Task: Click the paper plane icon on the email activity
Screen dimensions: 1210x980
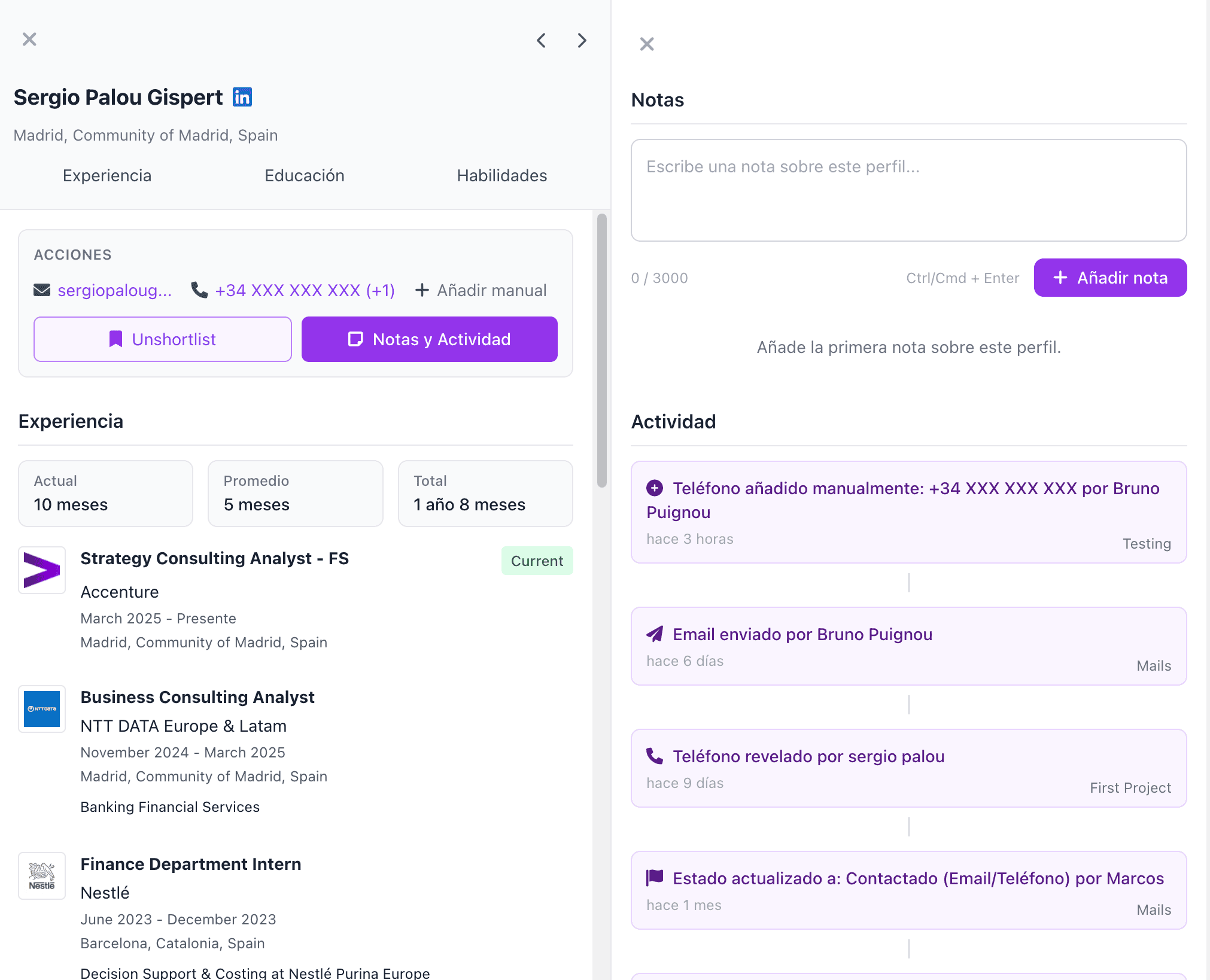Action: pos(654,634)
